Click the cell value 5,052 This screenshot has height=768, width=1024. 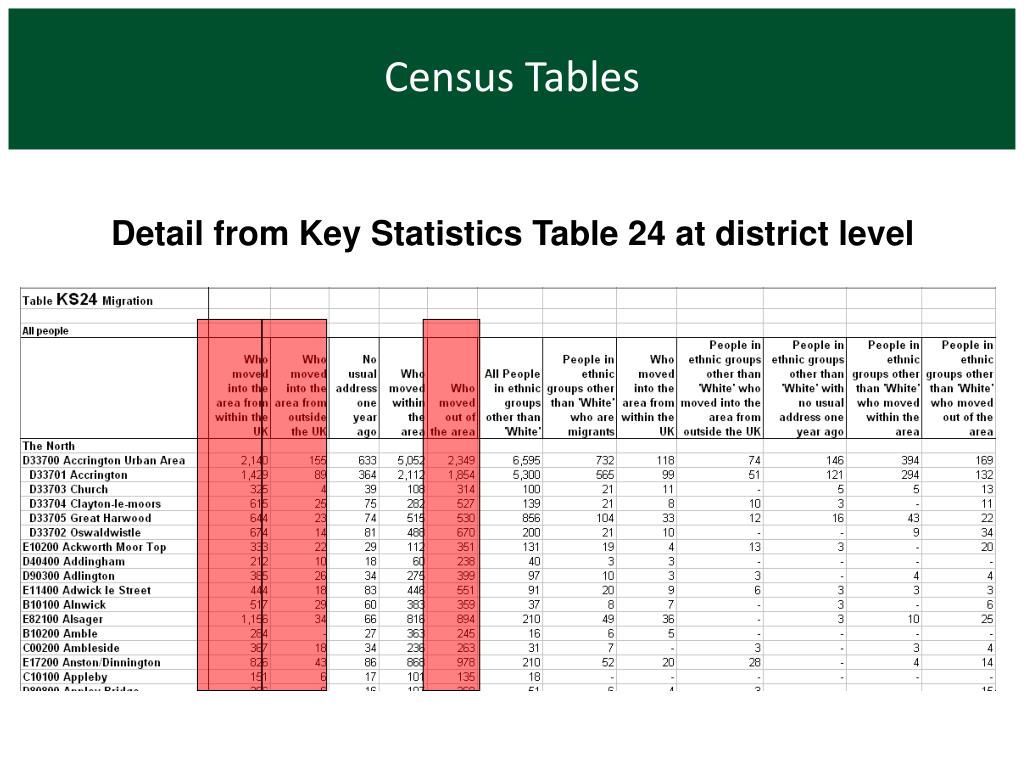[411, 460]
